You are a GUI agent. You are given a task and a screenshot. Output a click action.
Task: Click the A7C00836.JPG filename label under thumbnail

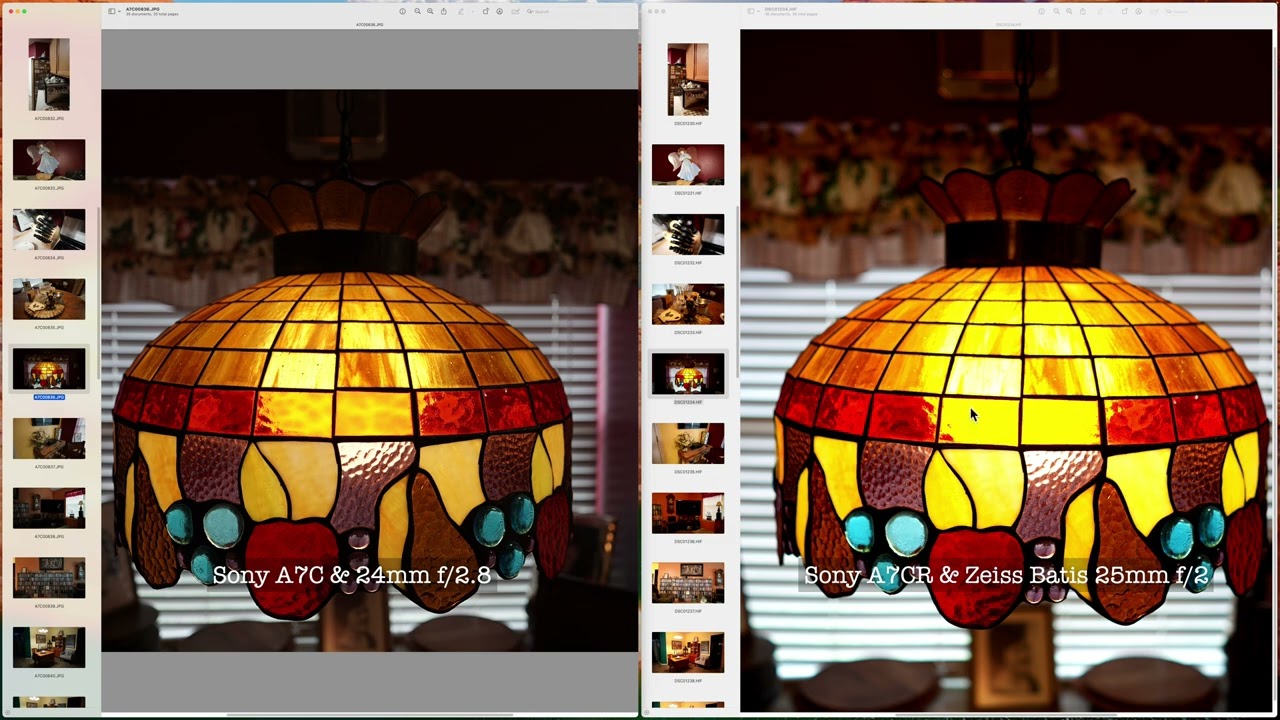pyautogui.click(x=49, y=397)
